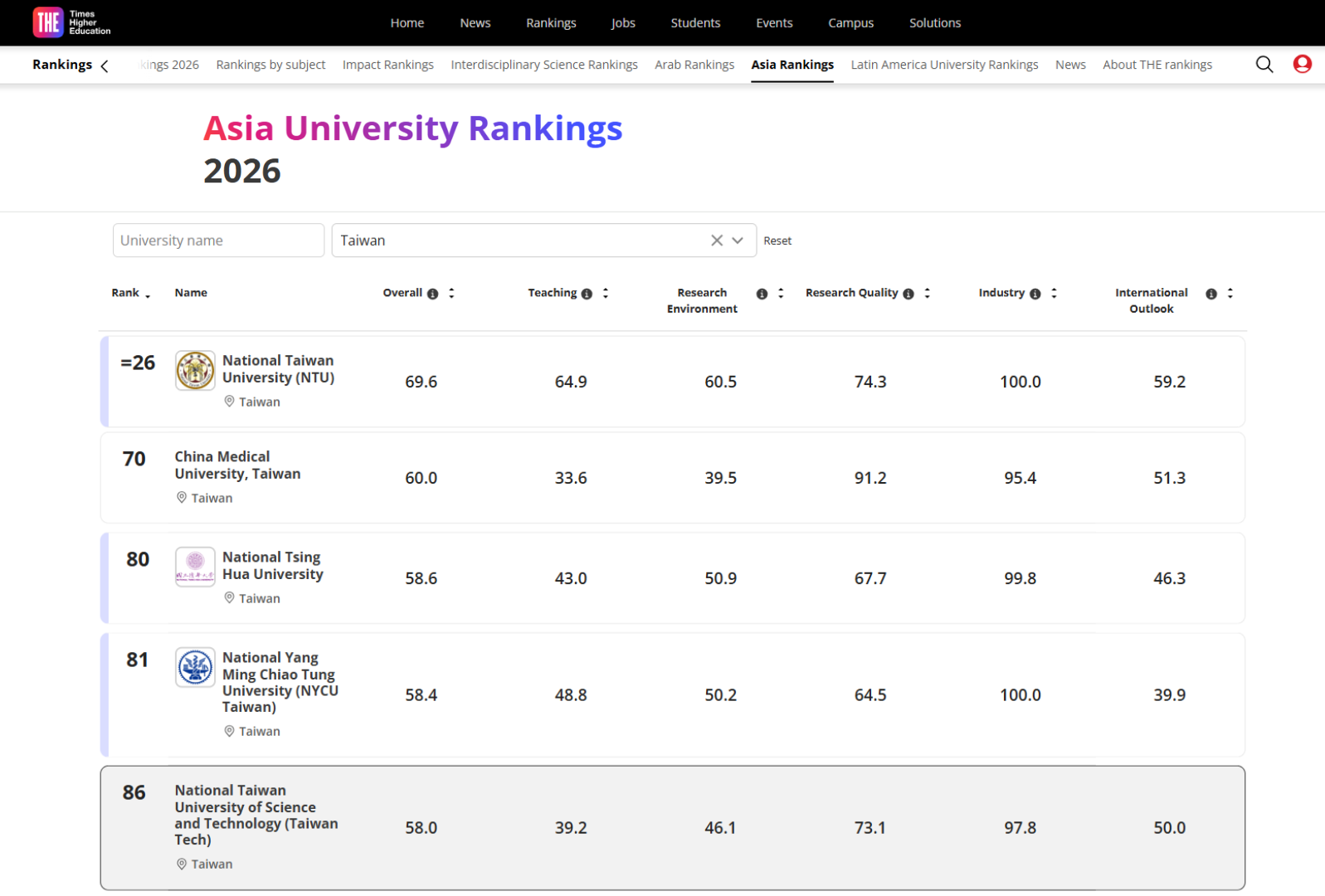Sort table by Teaching score

[606, 293]
